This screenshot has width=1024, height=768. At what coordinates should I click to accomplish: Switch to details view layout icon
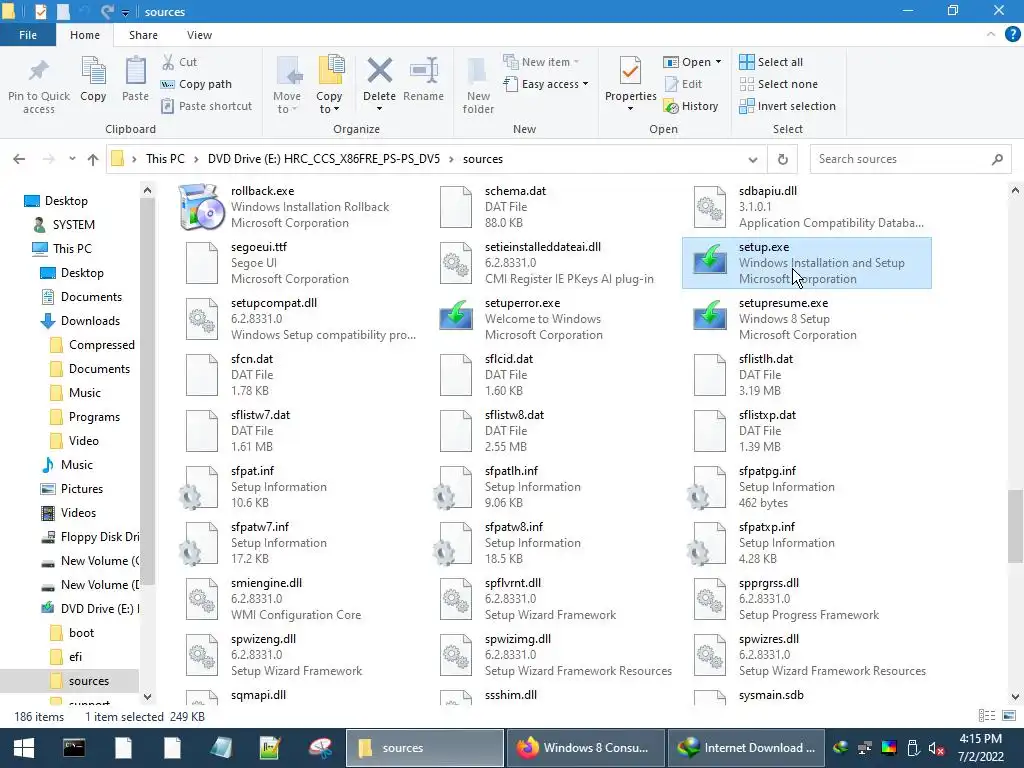click(x=987, y=716)
